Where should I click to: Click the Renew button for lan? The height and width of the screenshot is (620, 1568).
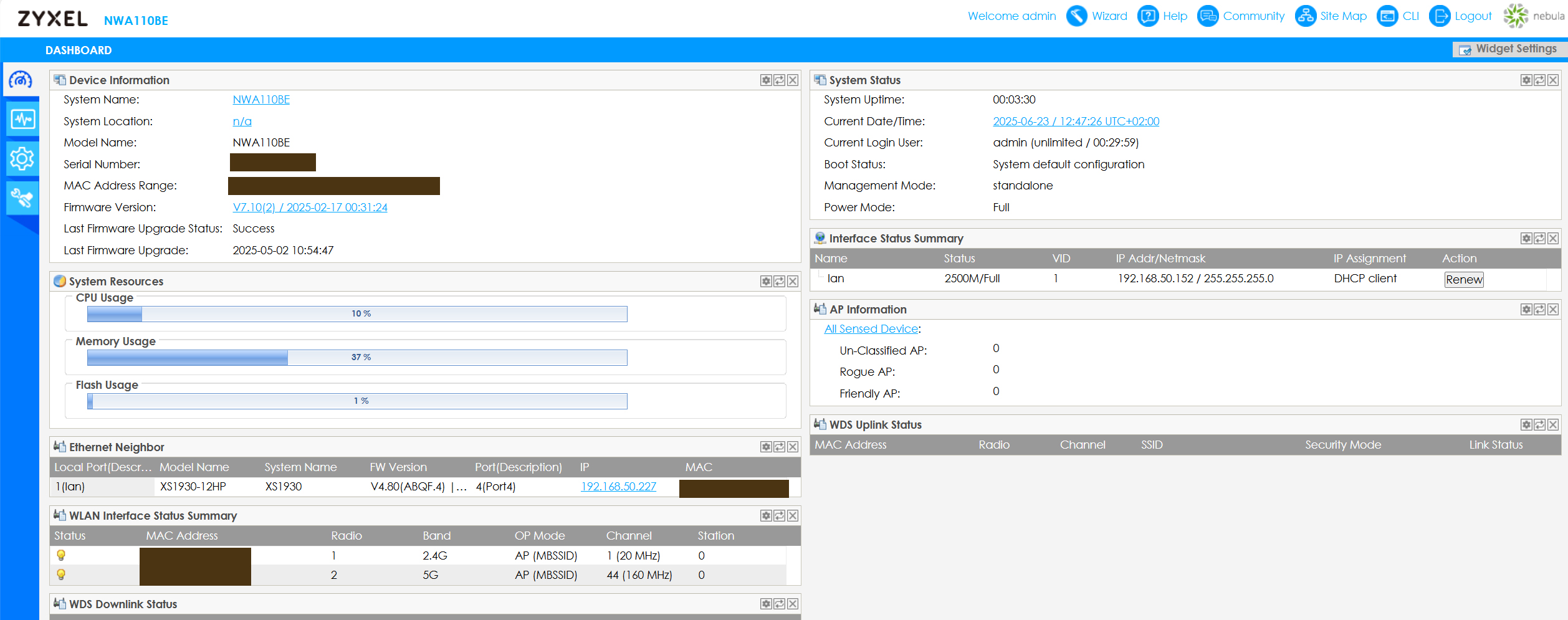(1464, 279)
